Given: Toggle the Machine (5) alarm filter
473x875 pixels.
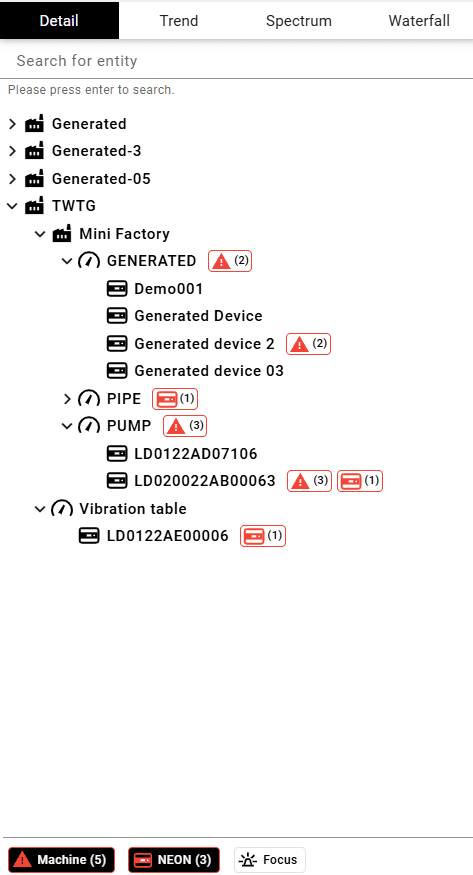Looking at the screenshot, I should coord(61,859).
